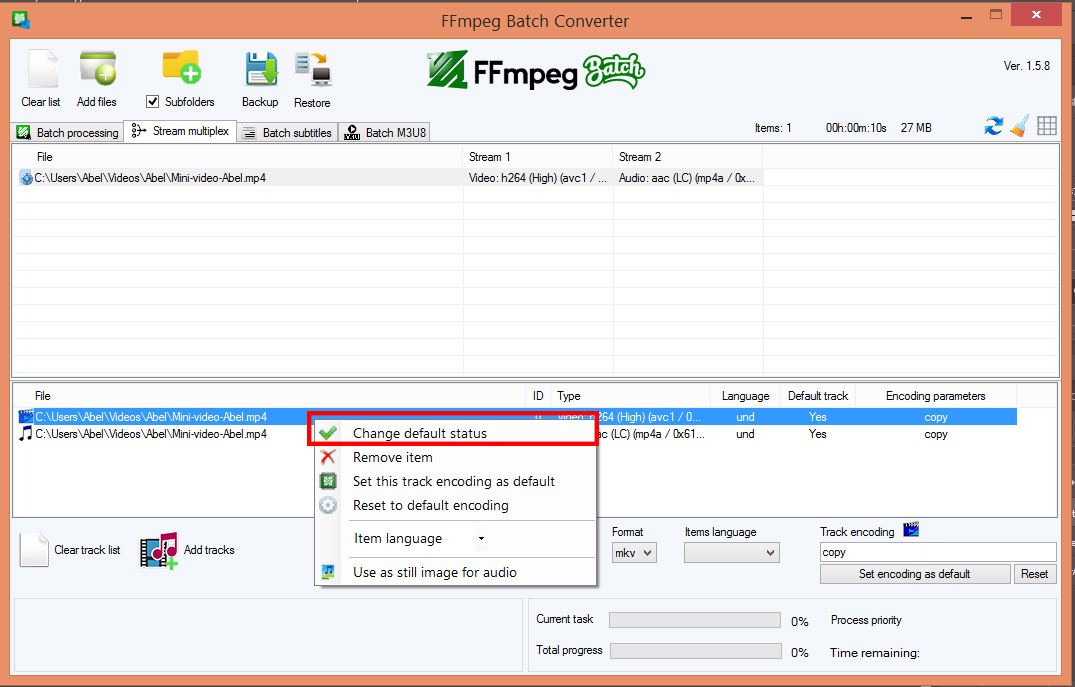
Task: Click the Process priority label
Action: pyautogui.click(x=866, y=620)
